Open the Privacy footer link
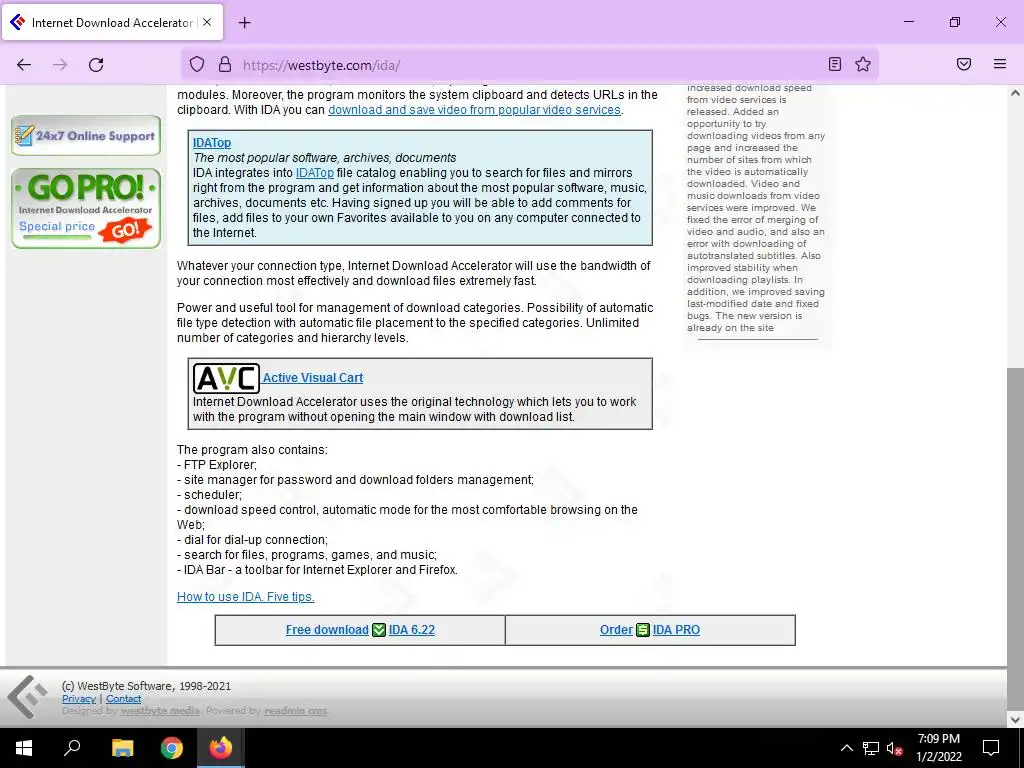Screen dimensions: 1024x768 click(x=79, y=699)
